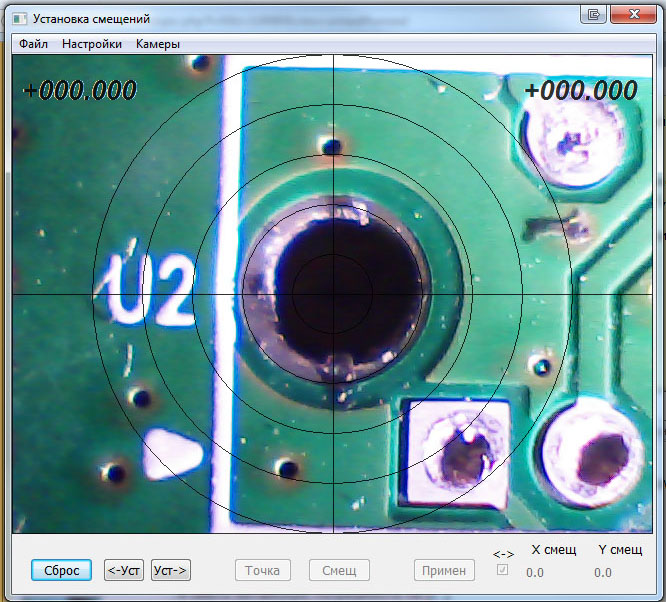This screenshot has width=666, height=602.
Task: Click the left +000.000 coordinate readout
Action: [80, 90]
